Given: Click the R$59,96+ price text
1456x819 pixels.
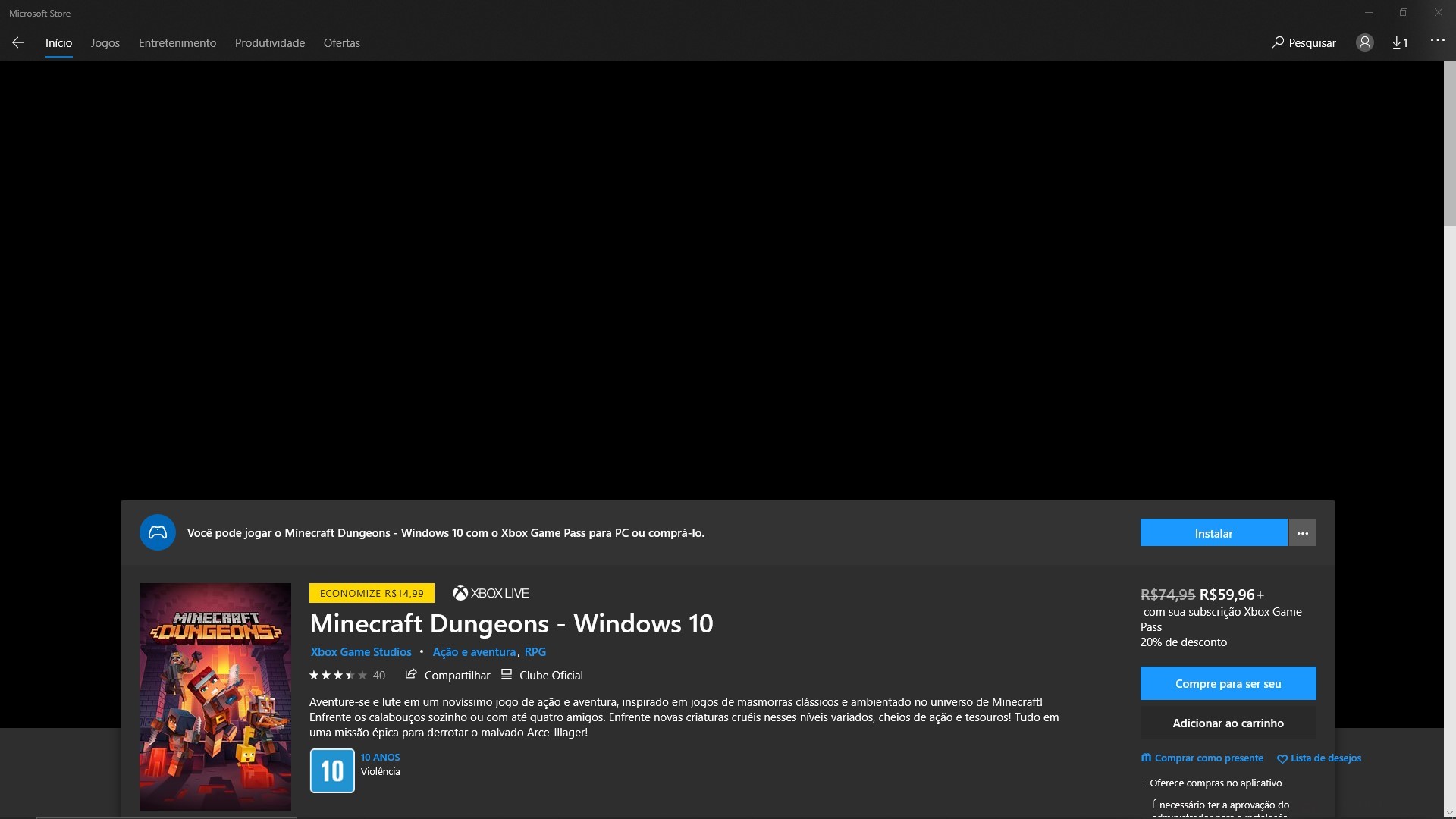Looking at the screenshot, I should click(x=1232, y=595).
